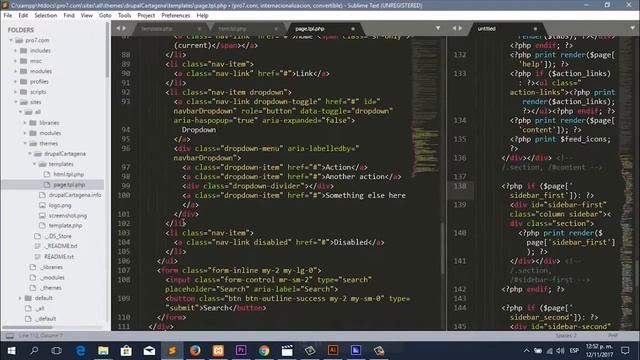Go to next tab in right pane
This screenshot has width=640, height=360.
tap(460, 28)
